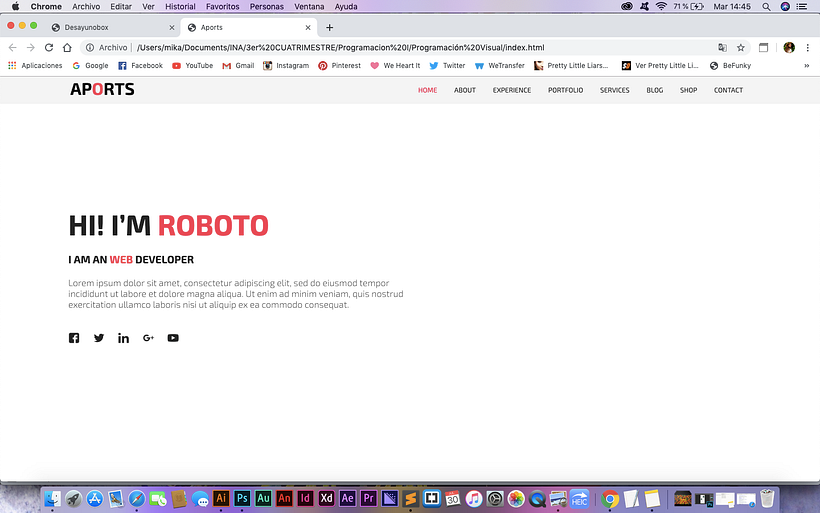The image size is (820, 513).
Task: Open the YouTube bookmark
Action: tap(192, 66)
